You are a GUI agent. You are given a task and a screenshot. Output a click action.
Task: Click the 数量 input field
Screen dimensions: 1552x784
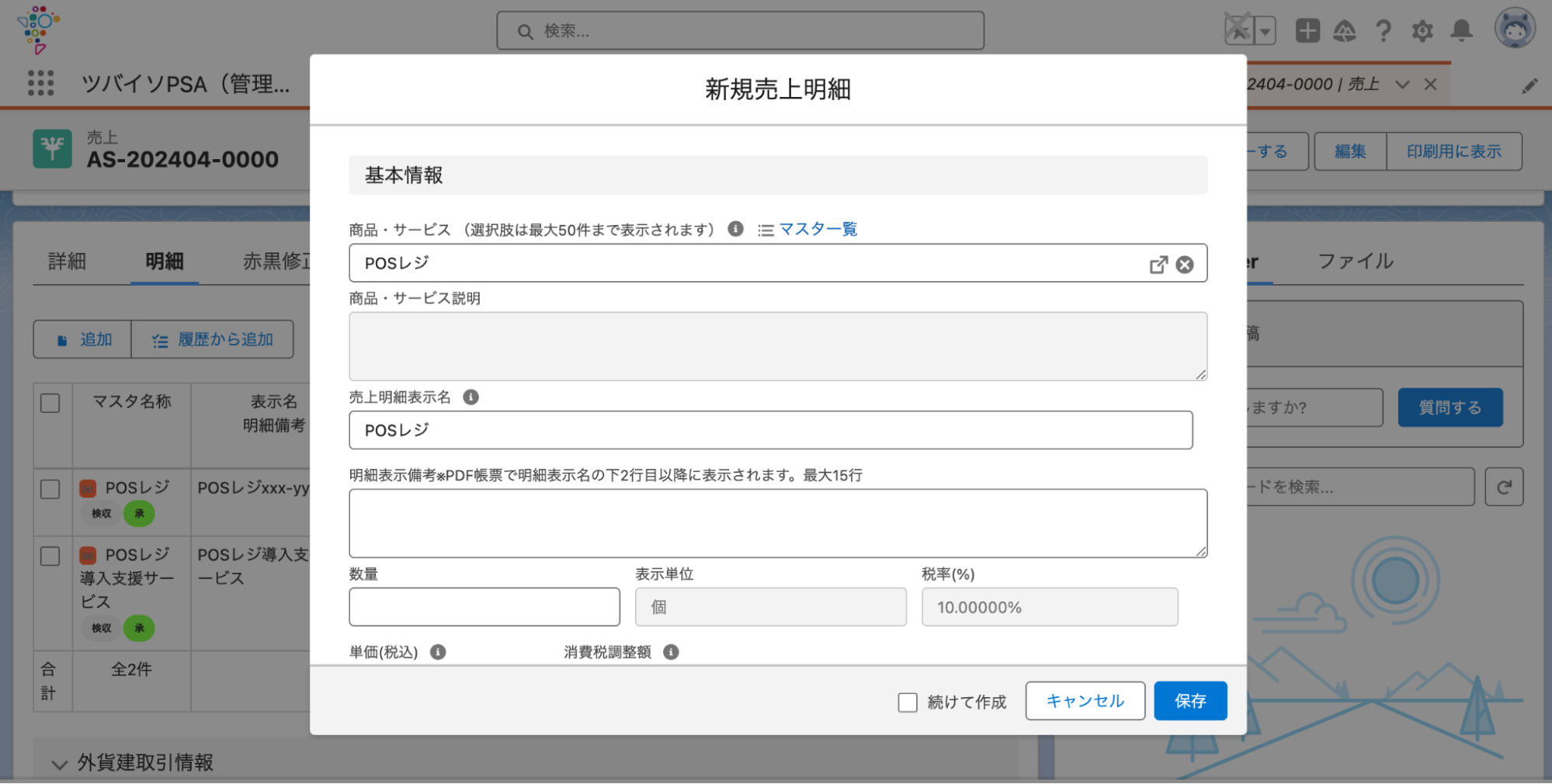click(484, 607)
